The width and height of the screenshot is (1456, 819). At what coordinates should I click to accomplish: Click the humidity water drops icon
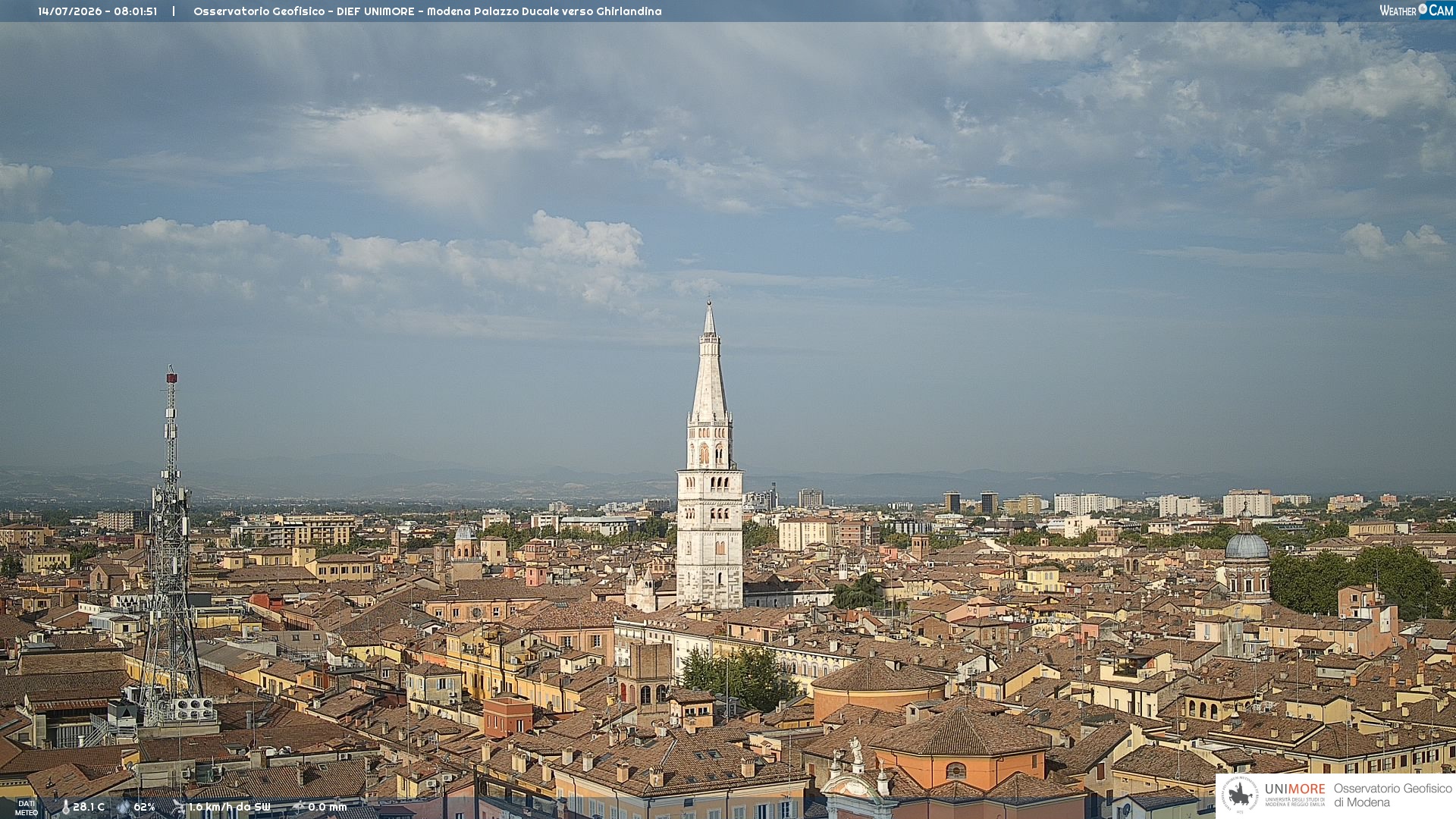click(124, 807)
